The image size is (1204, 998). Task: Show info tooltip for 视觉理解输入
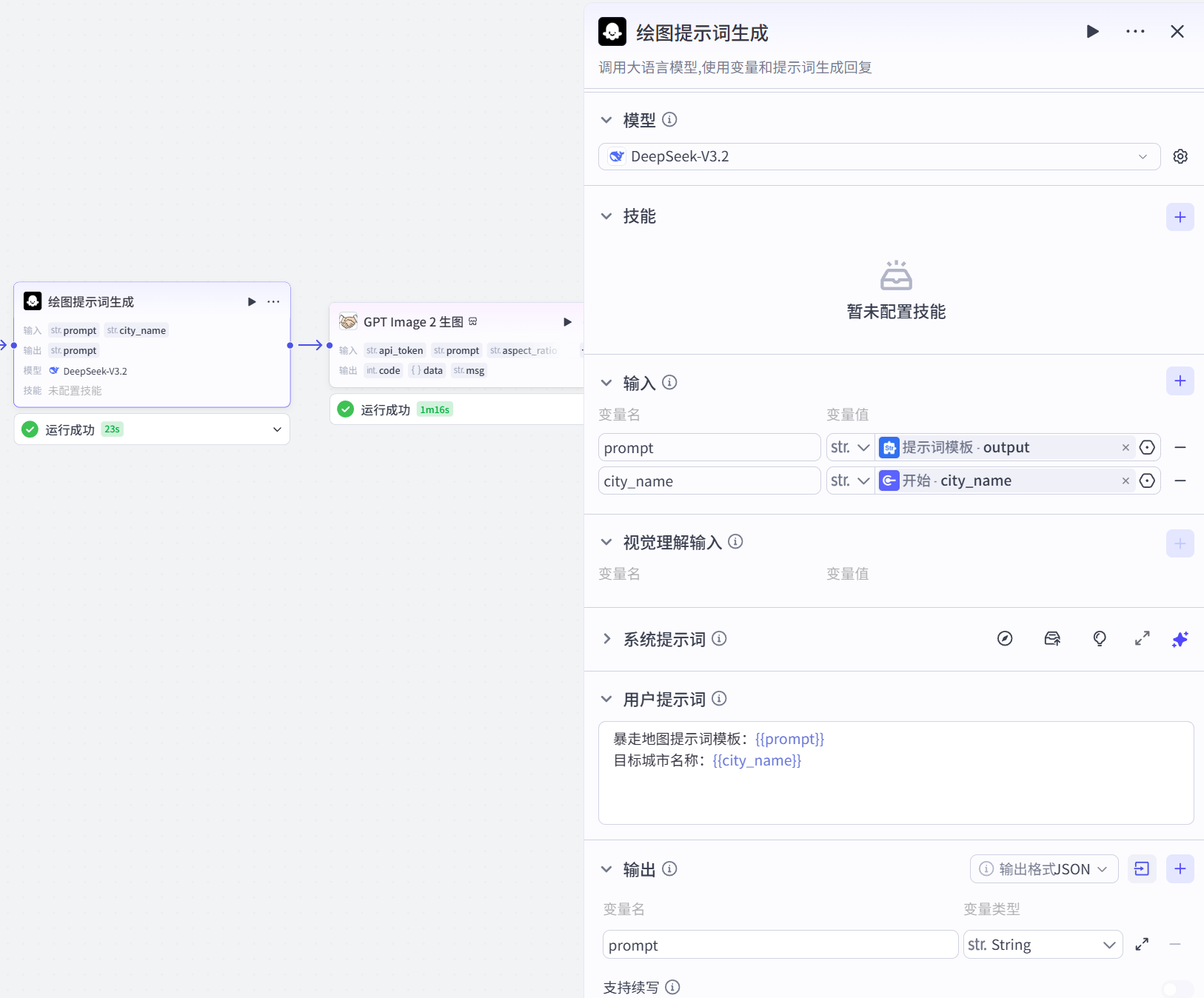point(735,541)
